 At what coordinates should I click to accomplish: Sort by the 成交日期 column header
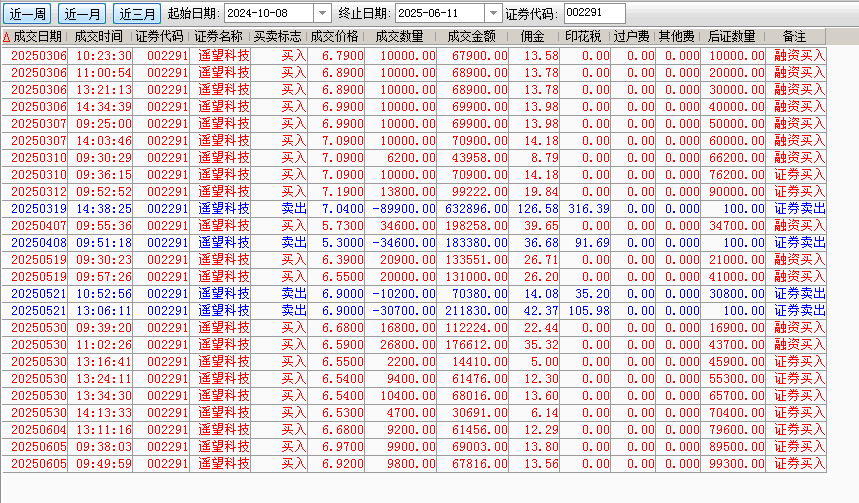tap(37, 37)
